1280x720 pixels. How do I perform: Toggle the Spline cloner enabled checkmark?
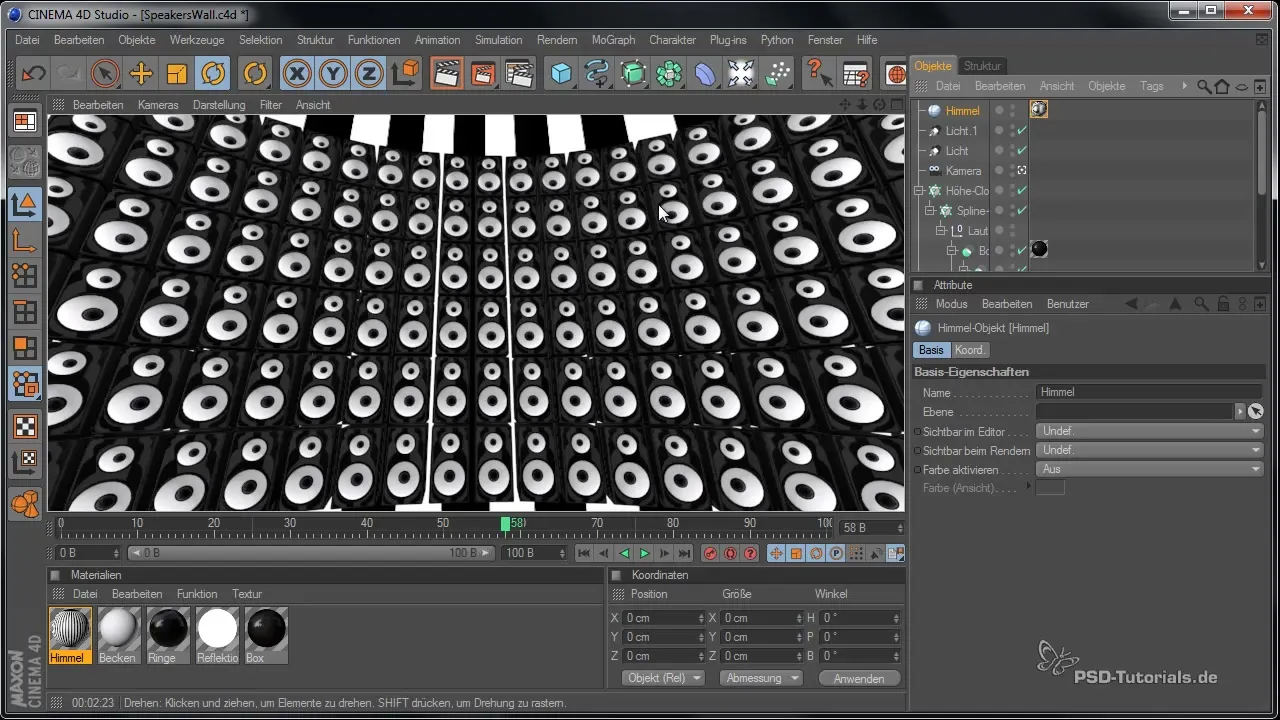click(1022, 211)
